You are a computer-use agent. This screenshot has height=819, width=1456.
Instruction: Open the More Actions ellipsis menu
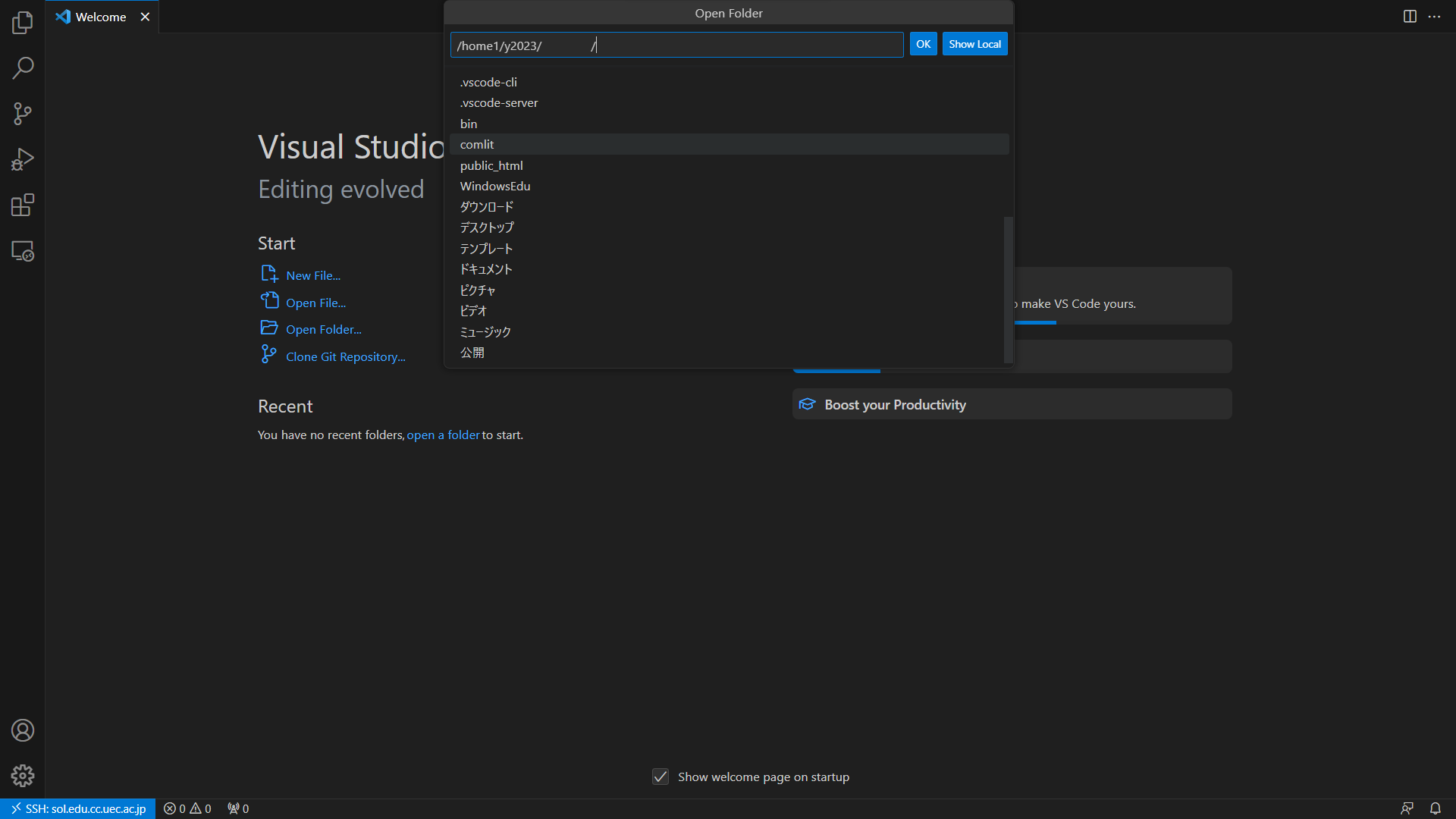coord(1434,17)
